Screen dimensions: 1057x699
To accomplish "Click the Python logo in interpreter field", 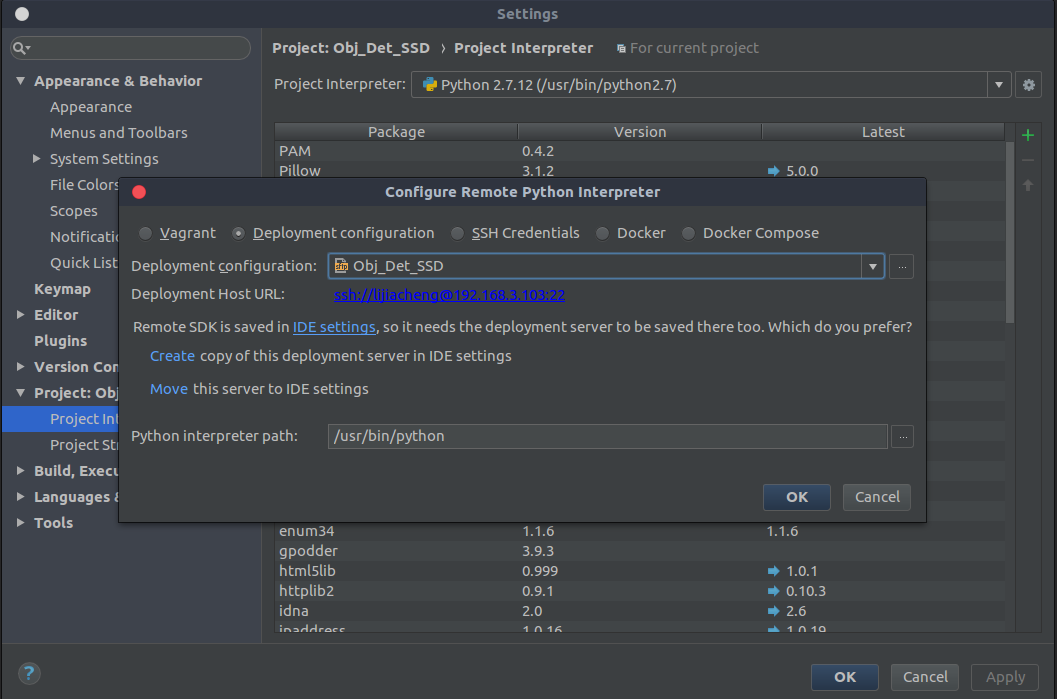I will click(x=429, y=84).
